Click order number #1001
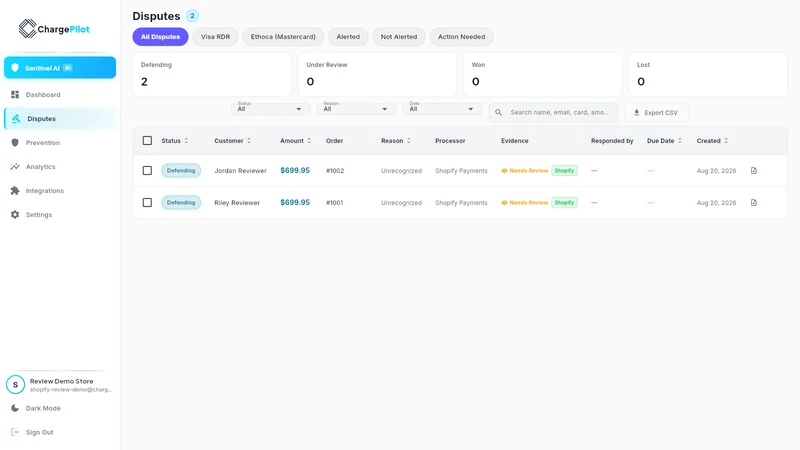The width and height of the screenshot is (800, 450). (x=335, y=203)
